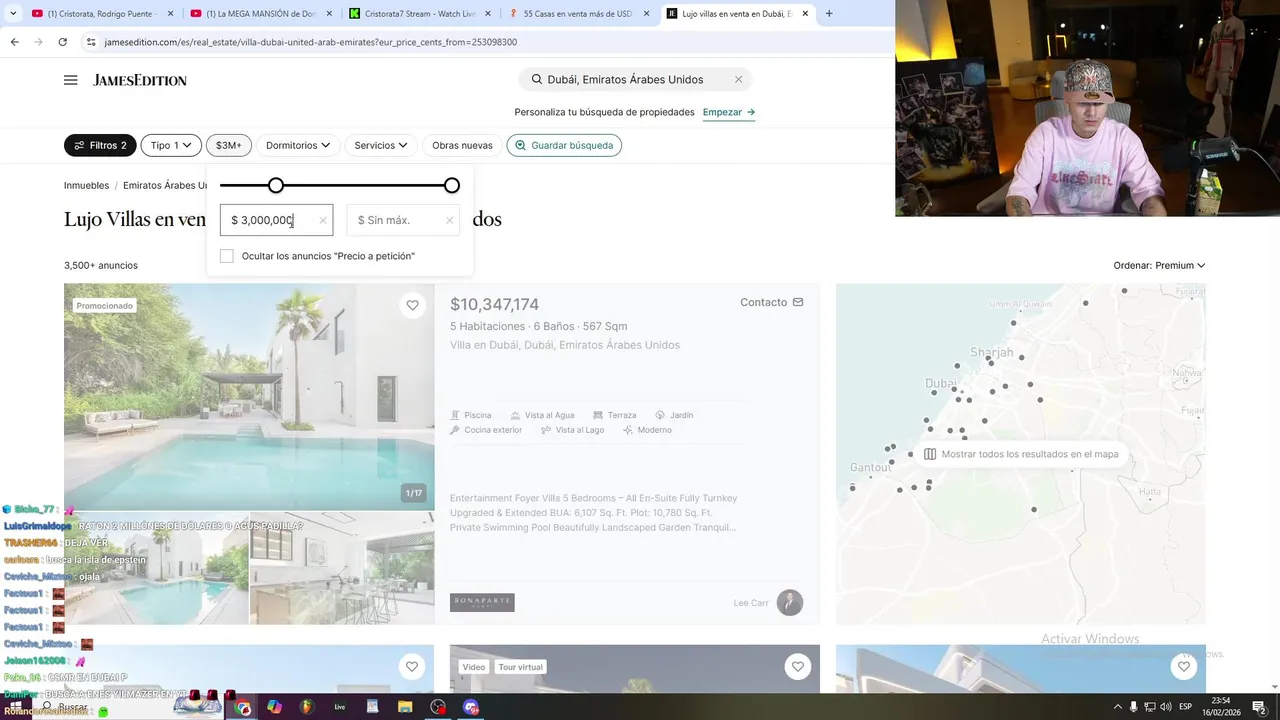
Task: Close the 55 Casas en venta tab
Action: pos(646,14)
